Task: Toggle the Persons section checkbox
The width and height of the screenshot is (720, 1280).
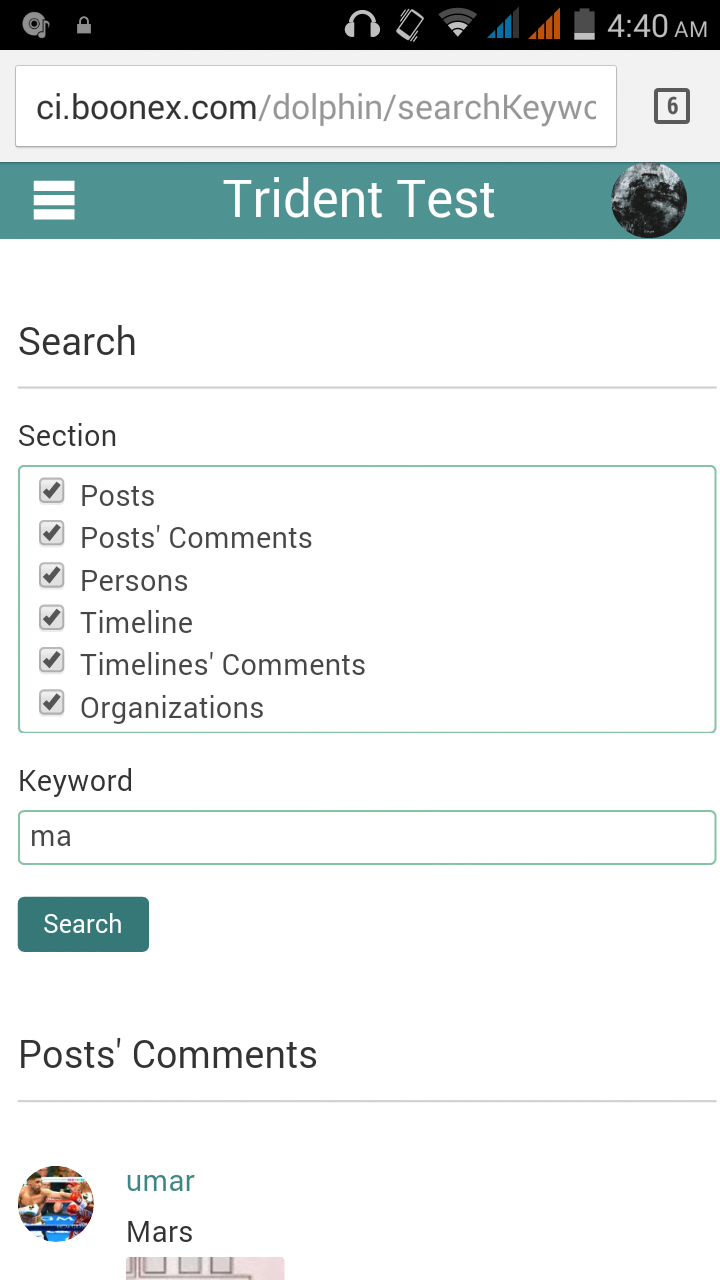Action: [52, 576]
